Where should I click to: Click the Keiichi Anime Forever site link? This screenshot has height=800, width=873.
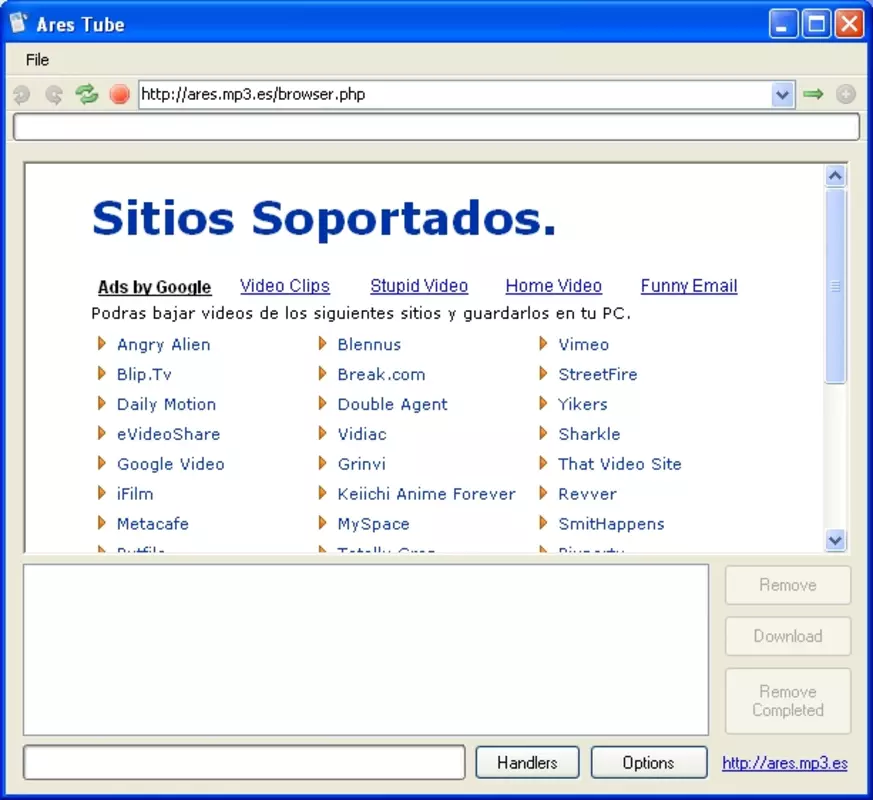(x=426, y=494)
